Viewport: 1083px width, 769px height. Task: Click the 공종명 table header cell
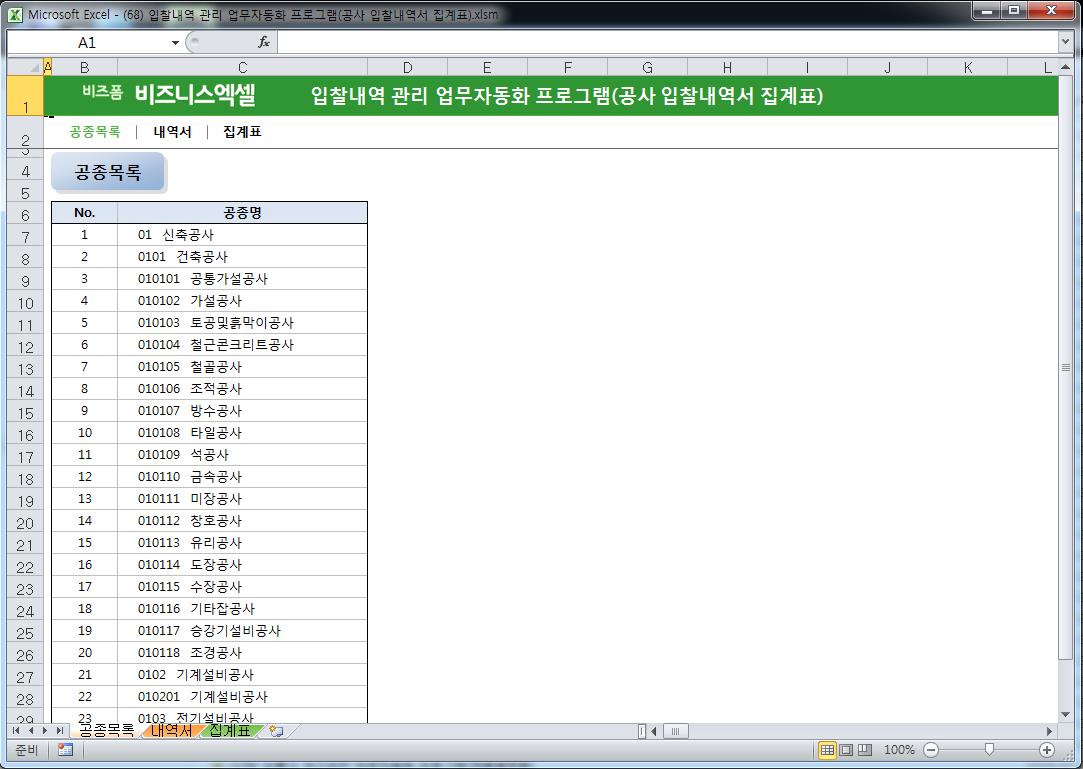tap(242, 213)
